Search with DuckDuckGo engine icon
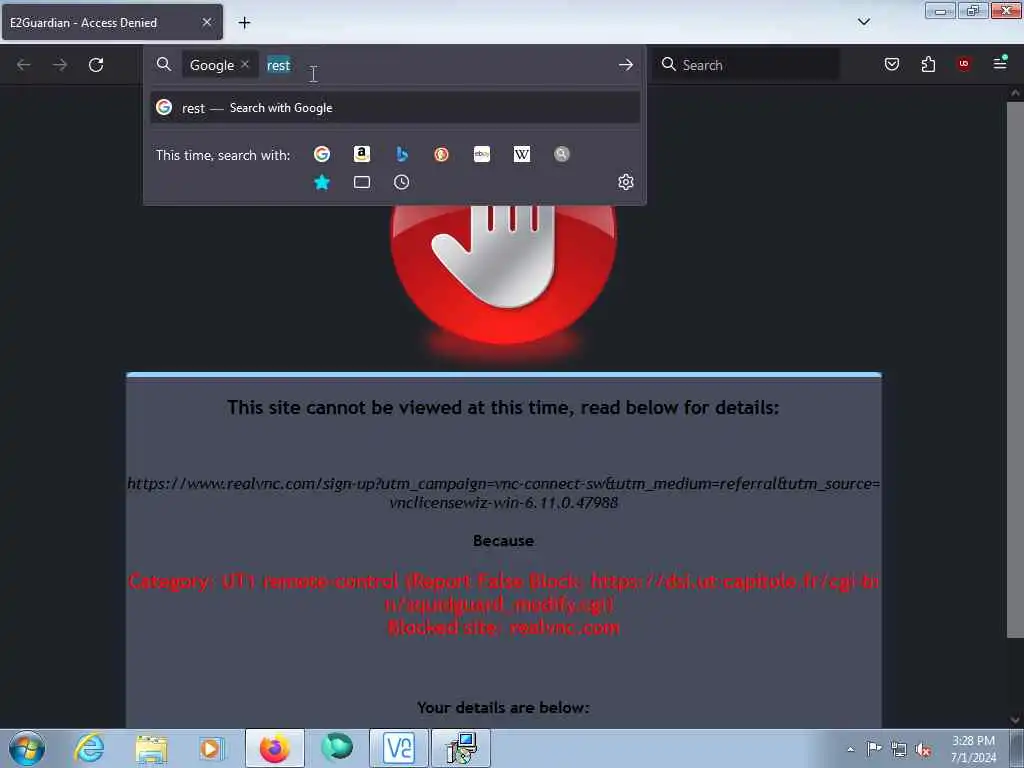 (441, 154)
